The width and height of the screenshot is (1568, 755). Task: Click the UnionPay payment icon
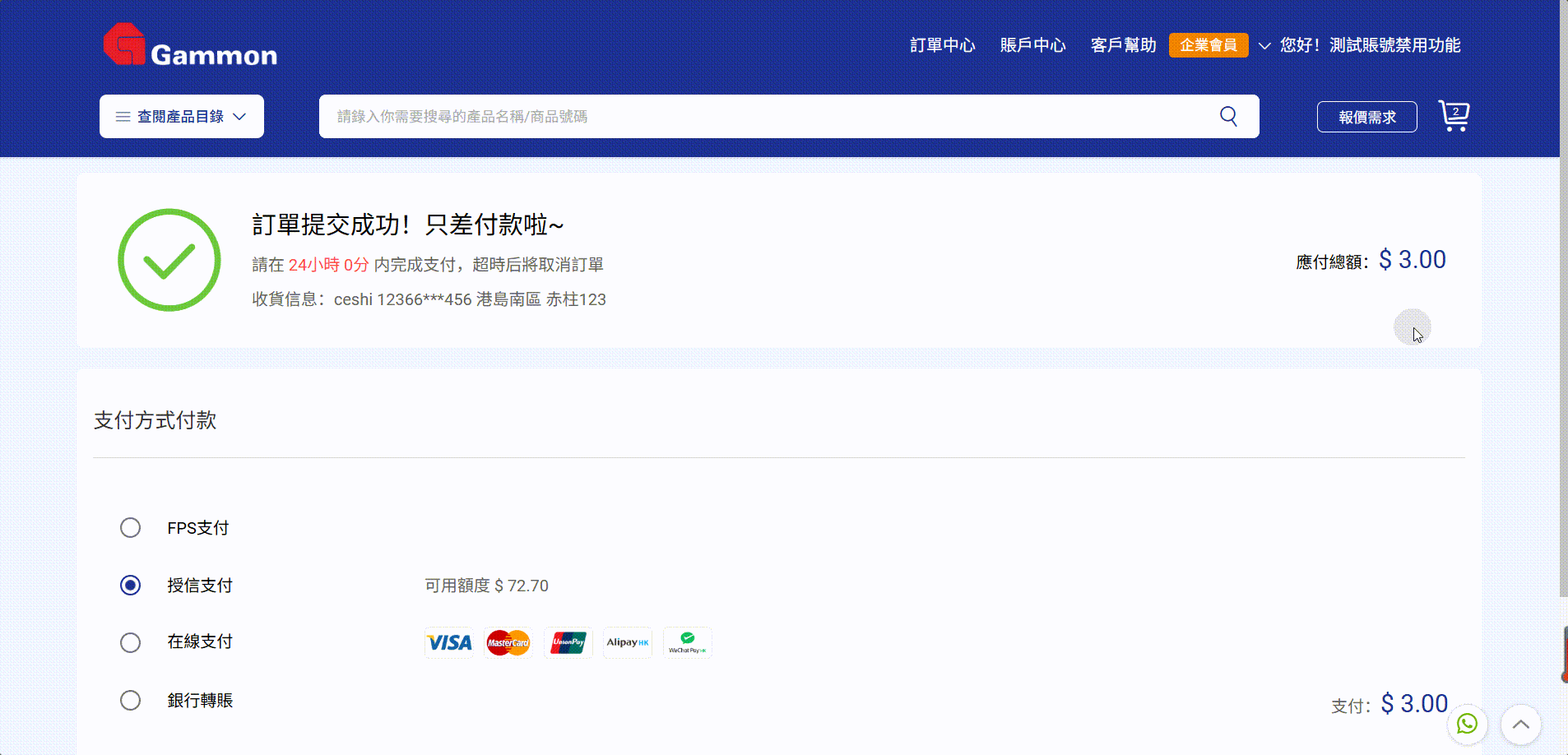coord(568,642)
